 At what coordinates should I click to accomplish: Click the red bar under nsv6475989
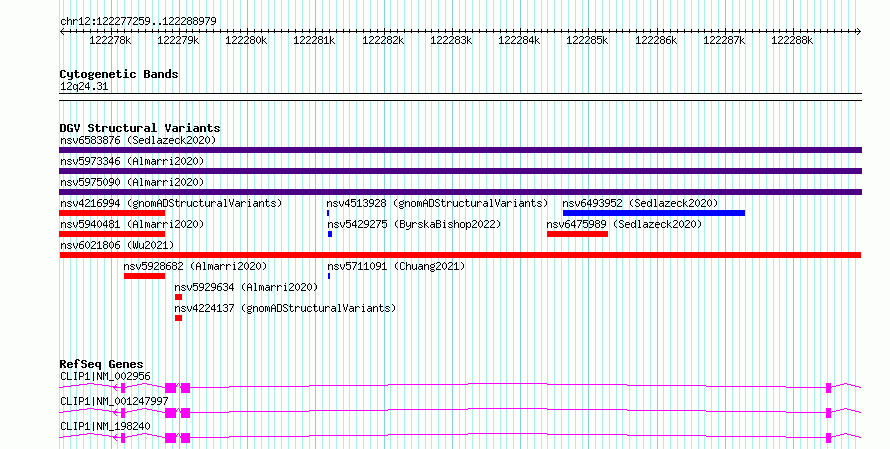(x=577, y=234)
